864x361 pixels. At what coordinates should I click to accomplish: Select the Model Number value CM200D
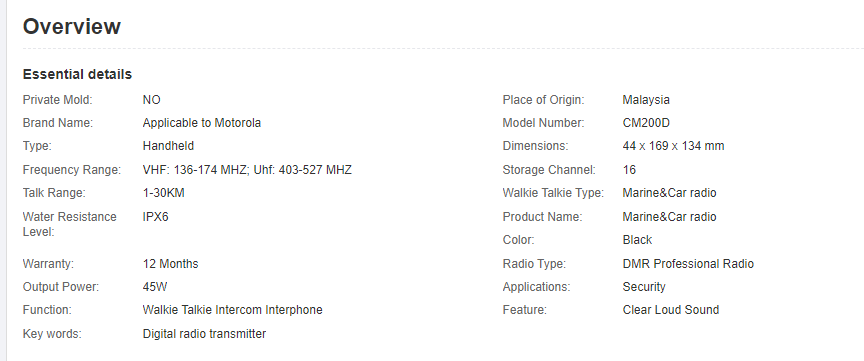point(646,123)
